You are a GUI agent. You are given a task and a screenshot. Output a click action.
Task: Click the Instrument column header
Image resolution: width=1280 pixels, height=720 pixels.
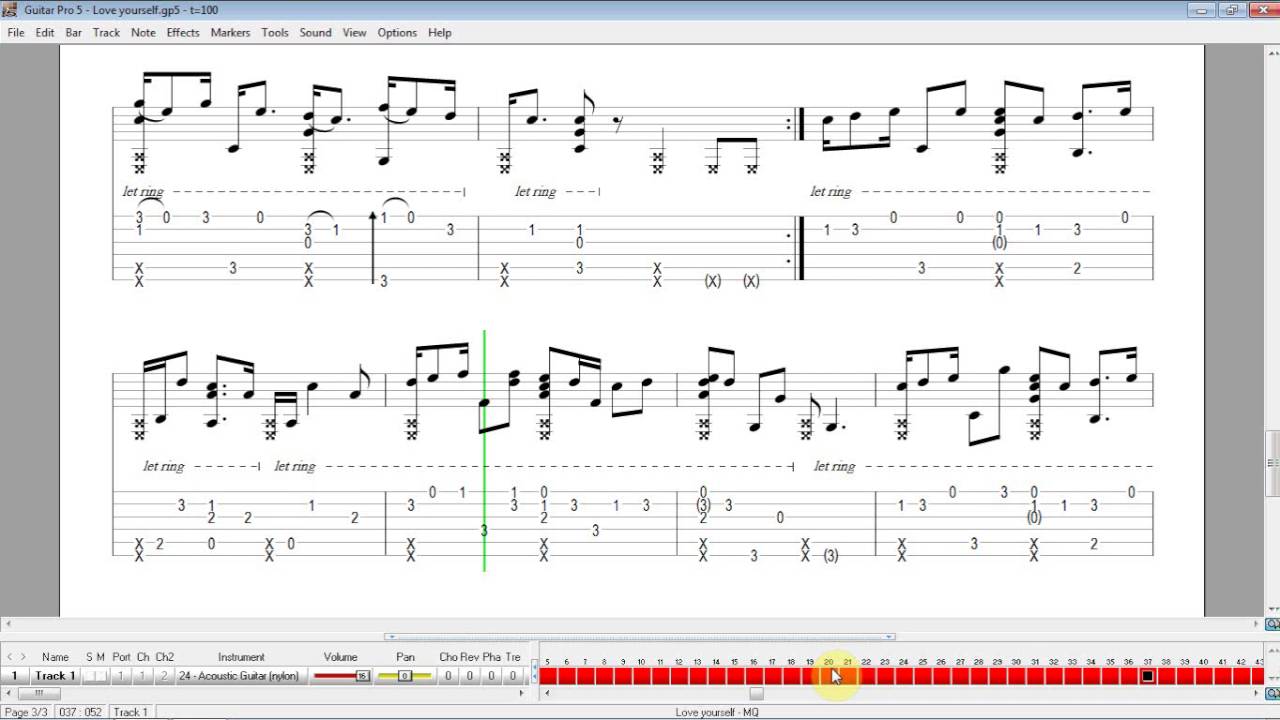[x=241, y=657]
